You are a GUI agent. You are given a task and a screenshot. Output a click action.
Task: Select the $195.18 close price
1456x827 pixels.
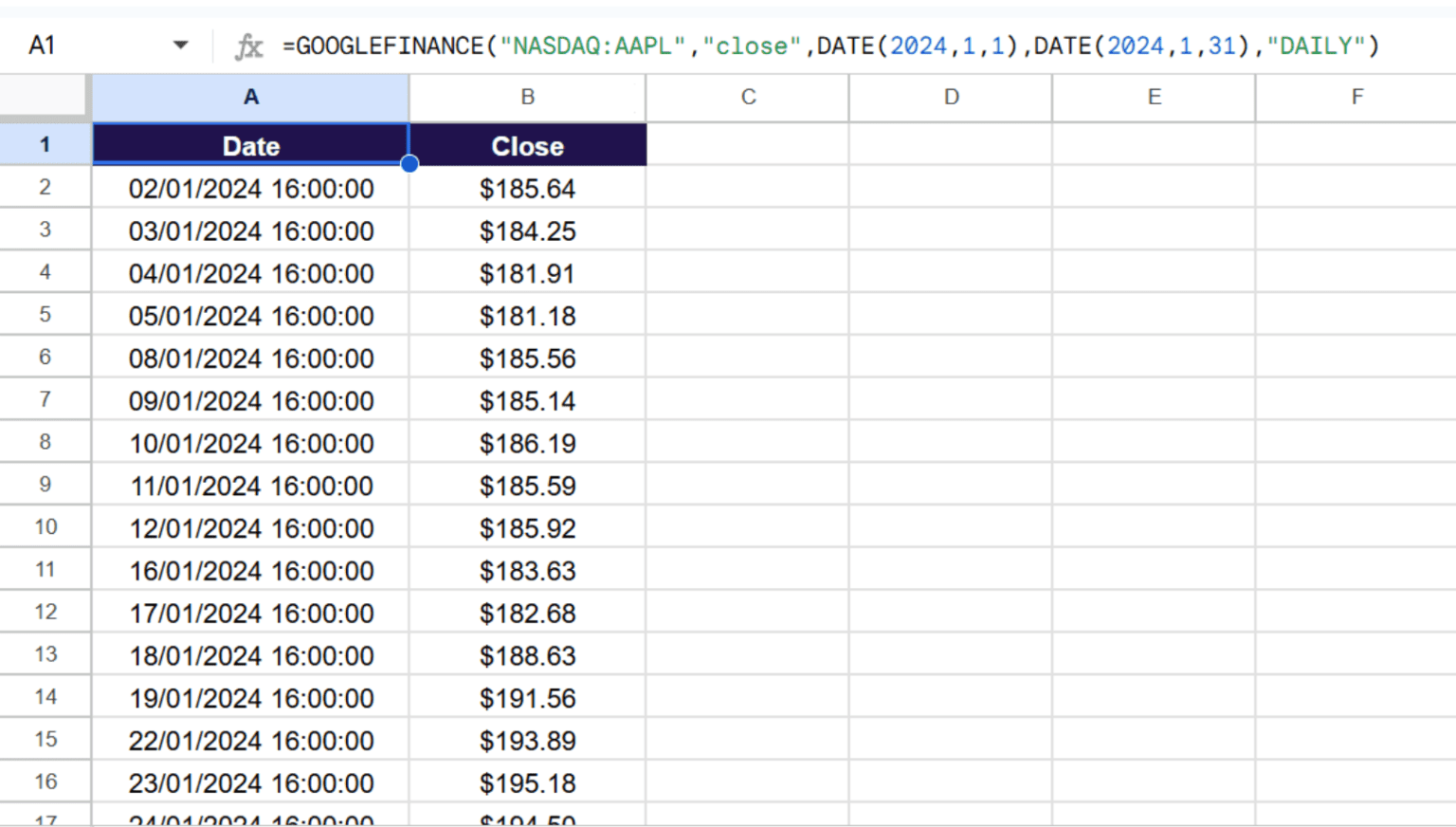[527, 782]
